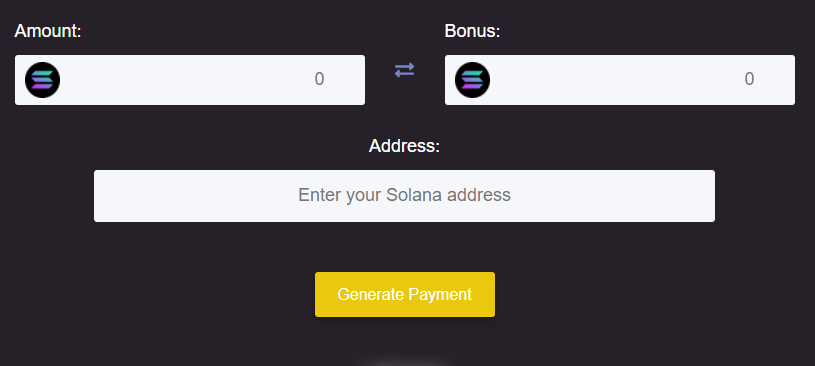
Task: Click the Solana logo in Bonus field
Action: pos(472,80)
